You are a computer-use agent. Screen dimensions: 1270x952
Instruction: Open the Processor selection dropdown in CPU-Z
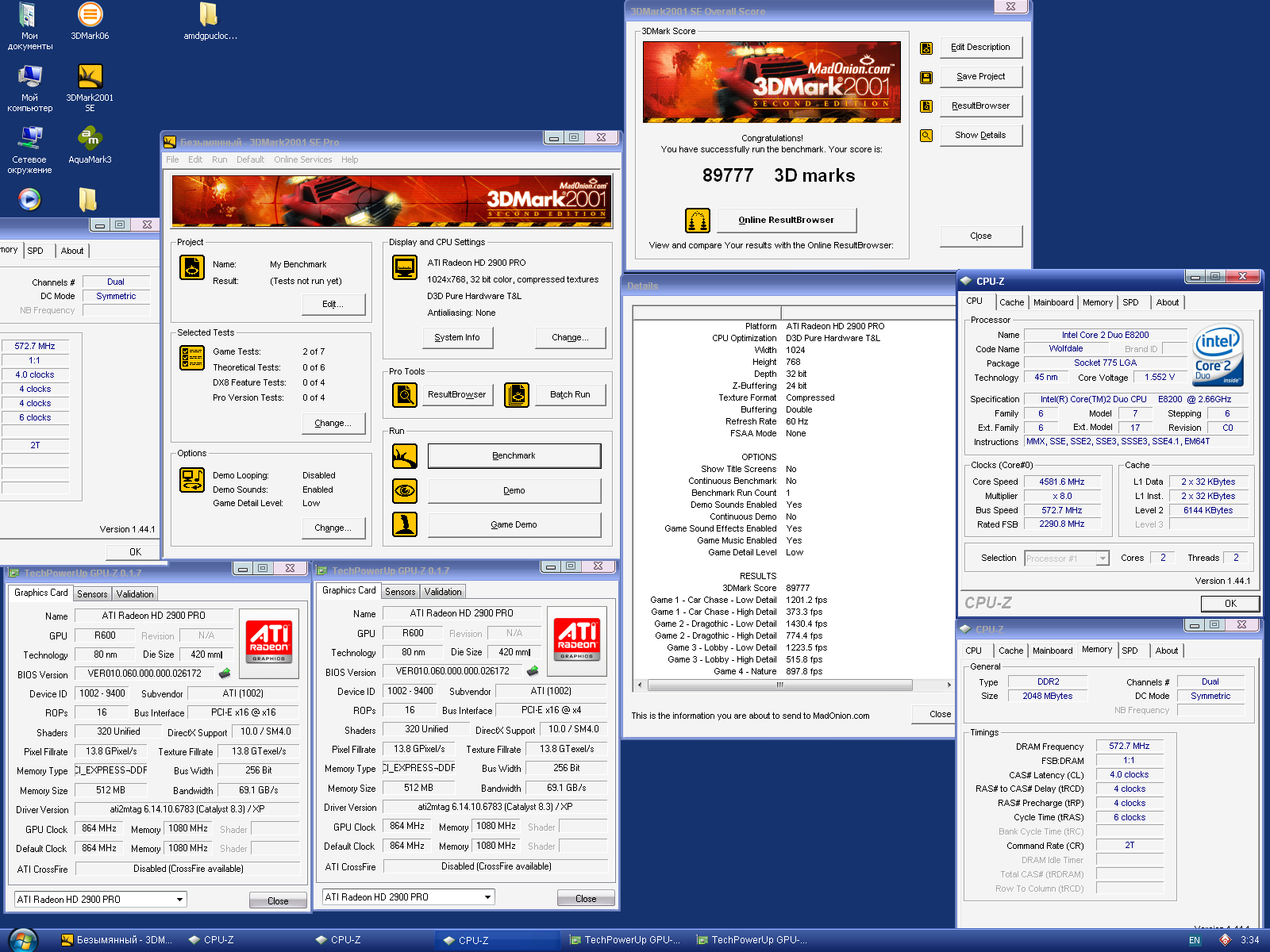pyautogui.click(x=1103, y=559)
